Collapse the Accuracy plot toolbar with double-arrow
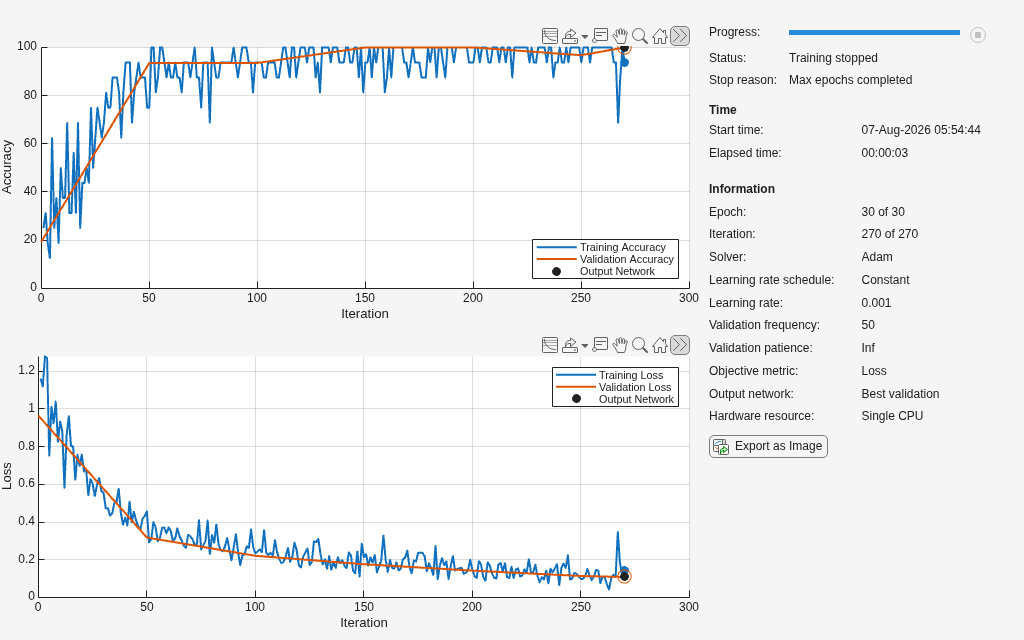The image size is (1024, 640). pos(680,36)
